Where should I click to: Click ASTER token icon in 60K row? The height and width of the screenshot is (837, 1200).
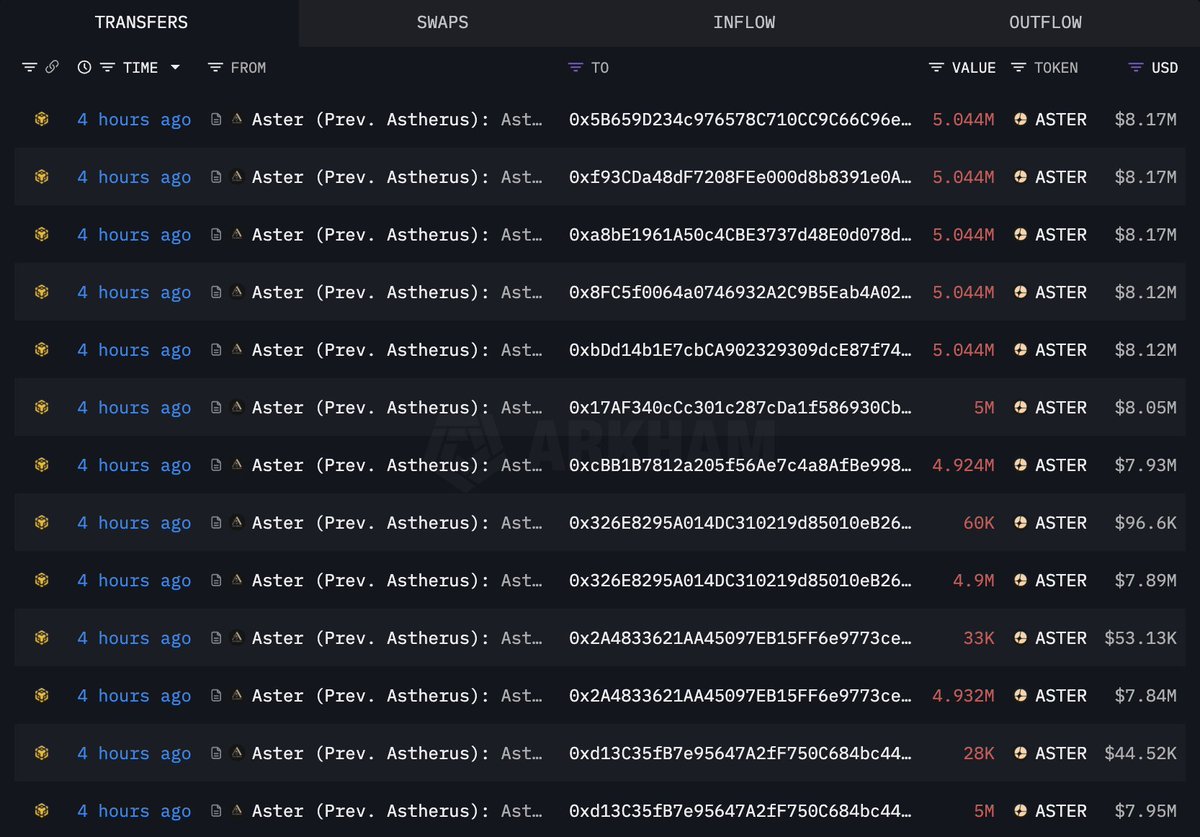(x=1020, y=523)
